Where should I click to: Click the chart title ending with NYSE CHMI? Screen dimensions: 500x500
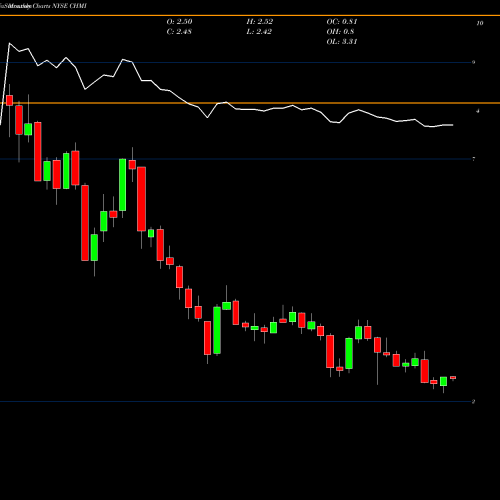click(43, 6)
